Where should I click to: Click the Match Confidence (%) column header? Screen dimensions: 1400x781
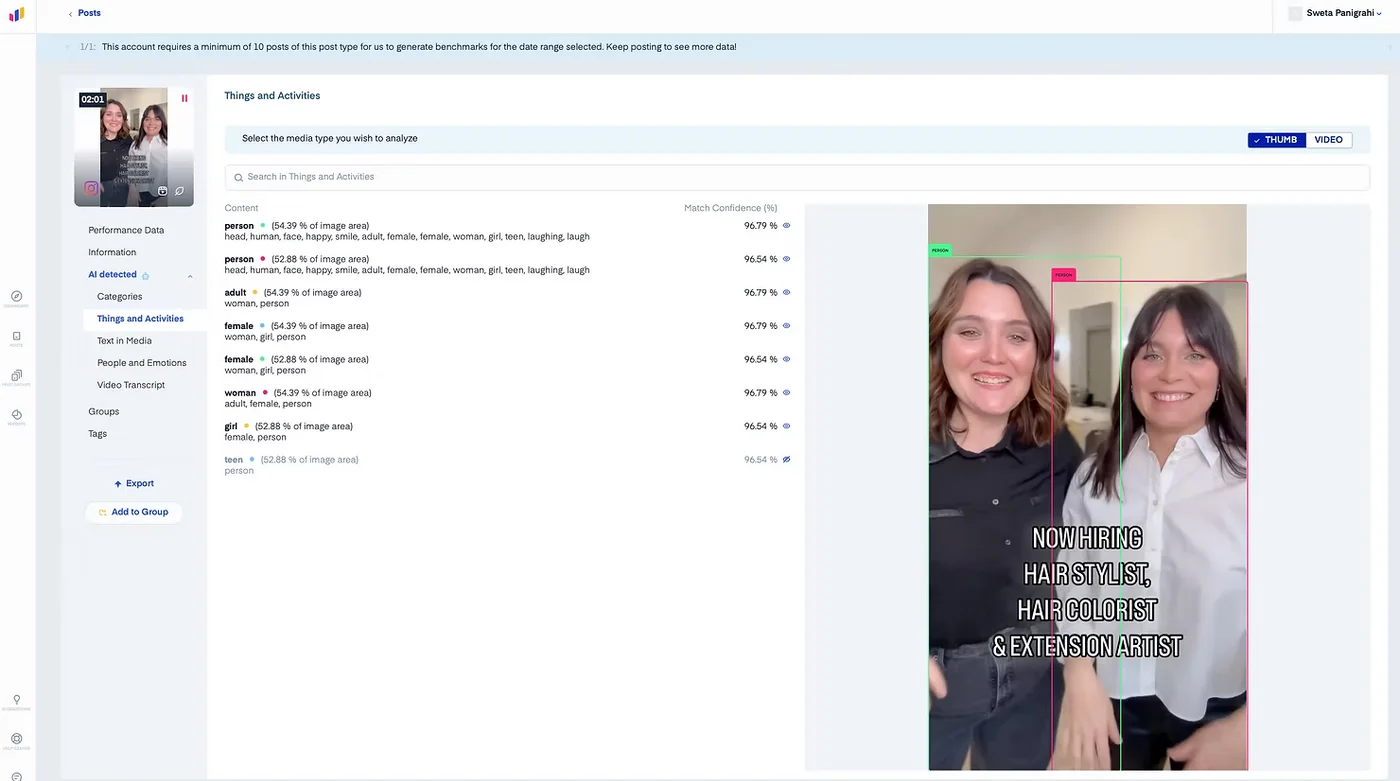pyautogui.click(x=730, y=208)
